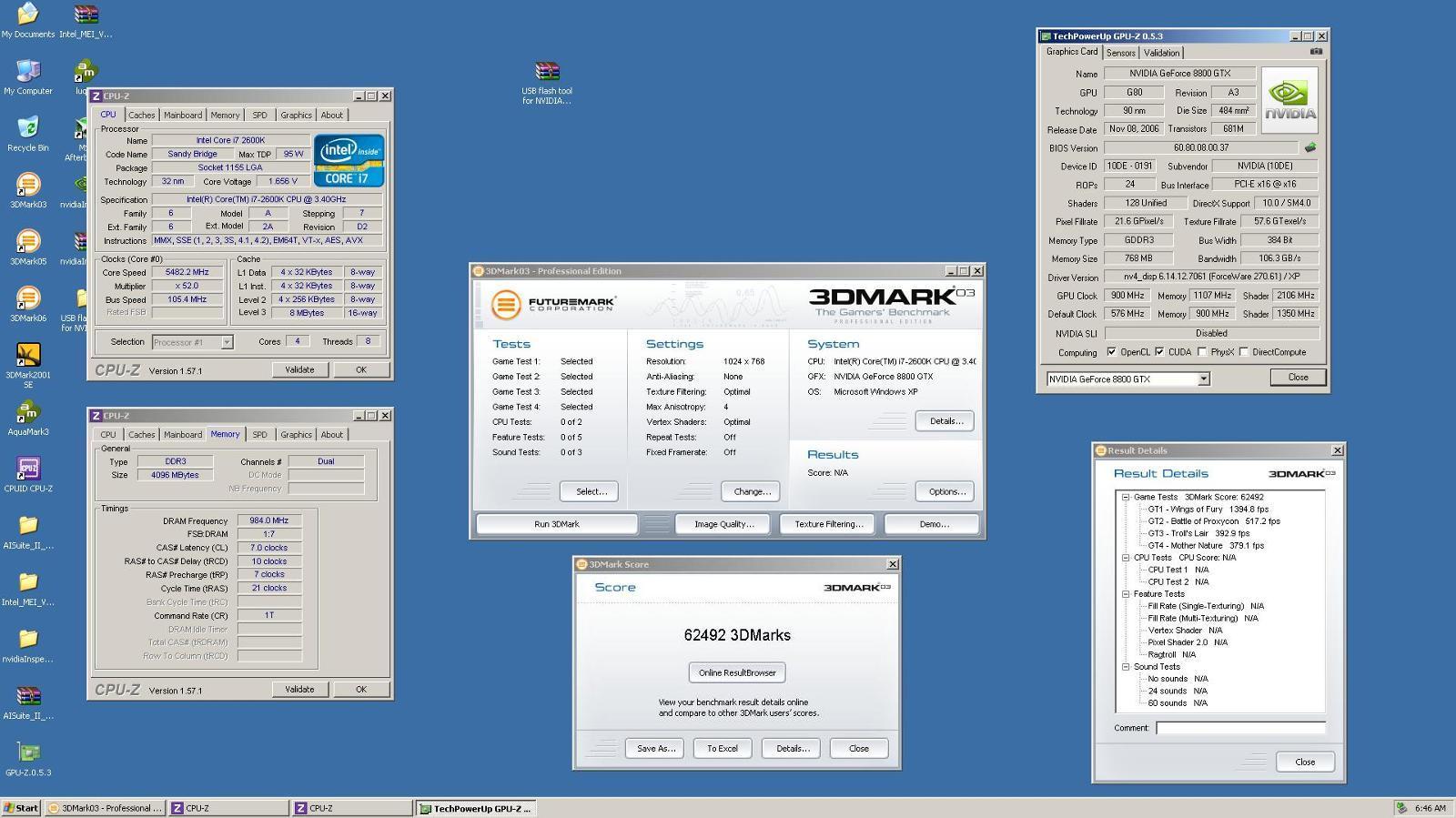Open the Graphics tab in the lower CPU-Z window
Screen dimensions: 1456x818
click(296, 435)
